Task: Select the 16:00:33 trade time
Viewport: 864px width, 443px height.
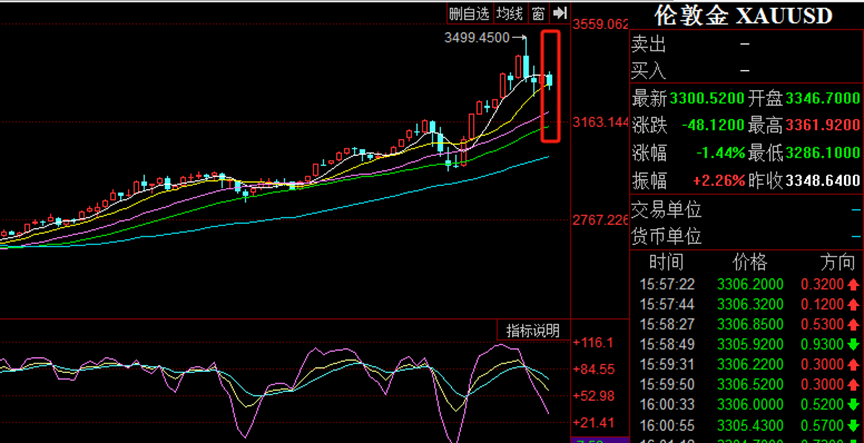Action: click(667, 405)
